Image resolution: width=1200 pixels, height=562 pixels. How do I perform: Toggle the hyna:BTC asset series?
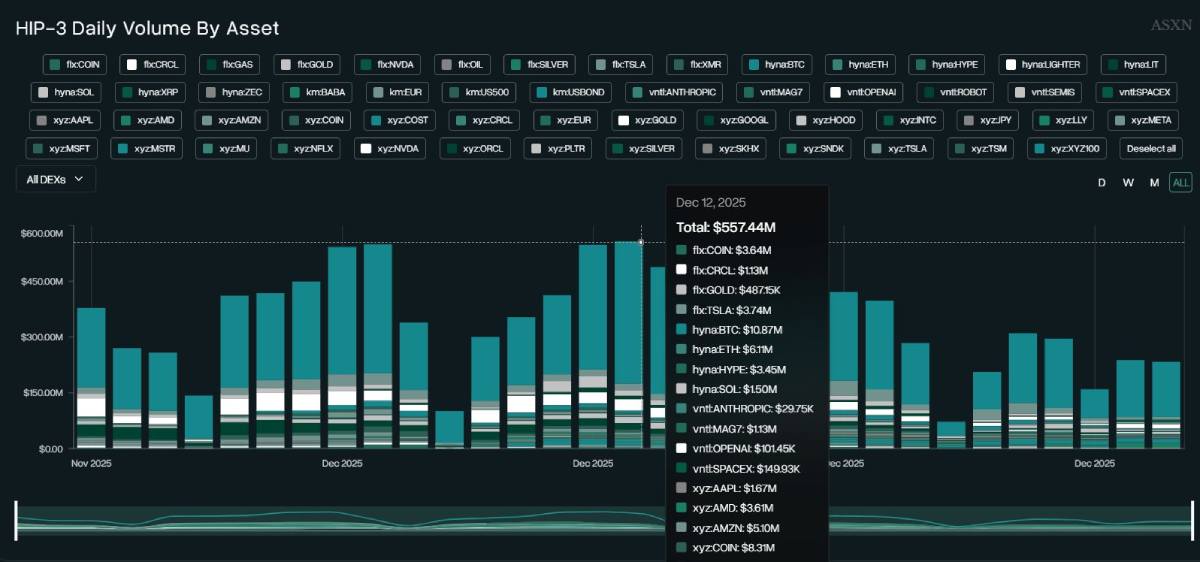pos(775,65)
